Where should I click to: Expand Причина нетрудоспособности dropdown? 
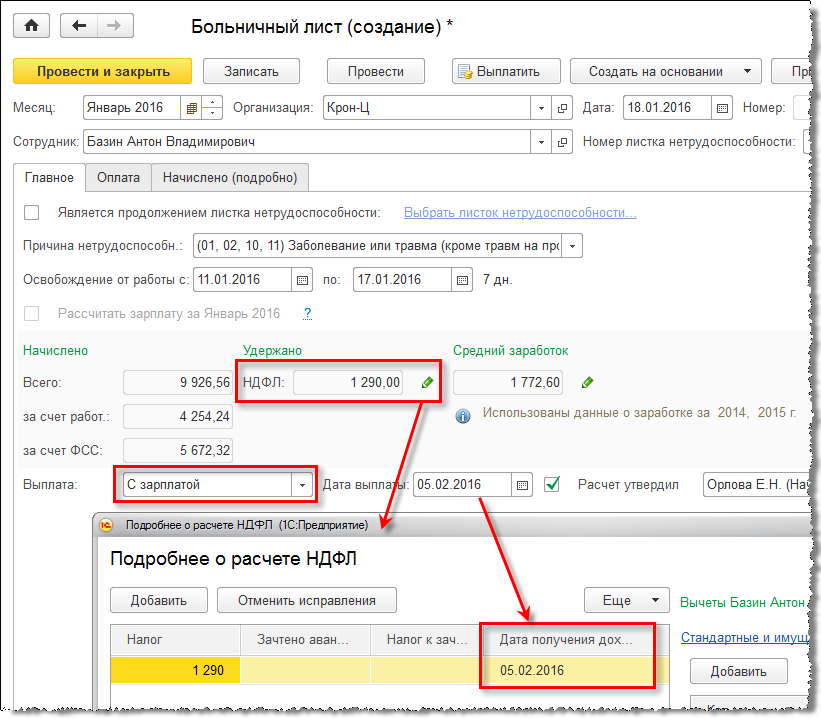pyautogui.click(x=571, y=245)
